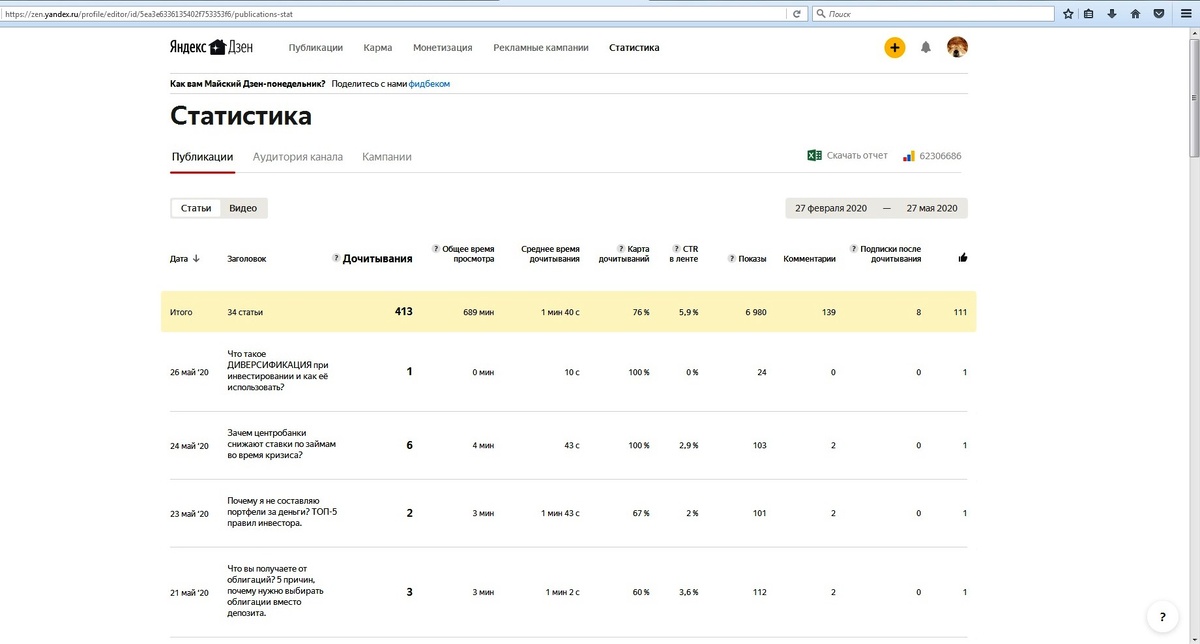
Task: Click the start date 27 февраля 2020
Action: click(x=831, y=208)
